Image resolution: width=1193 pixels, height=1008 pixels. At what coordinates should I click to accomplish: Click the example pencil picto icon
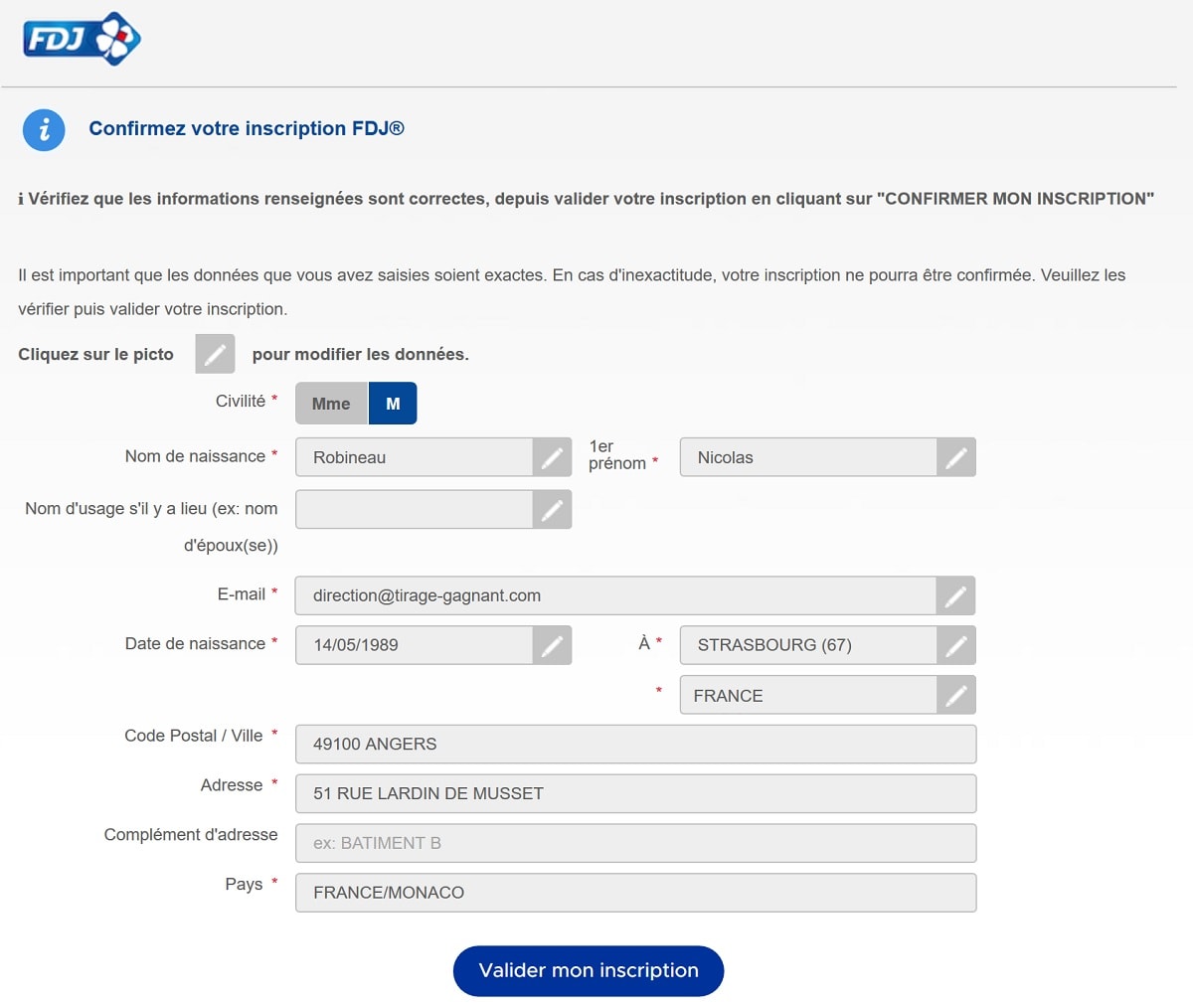tap(215, 354)
